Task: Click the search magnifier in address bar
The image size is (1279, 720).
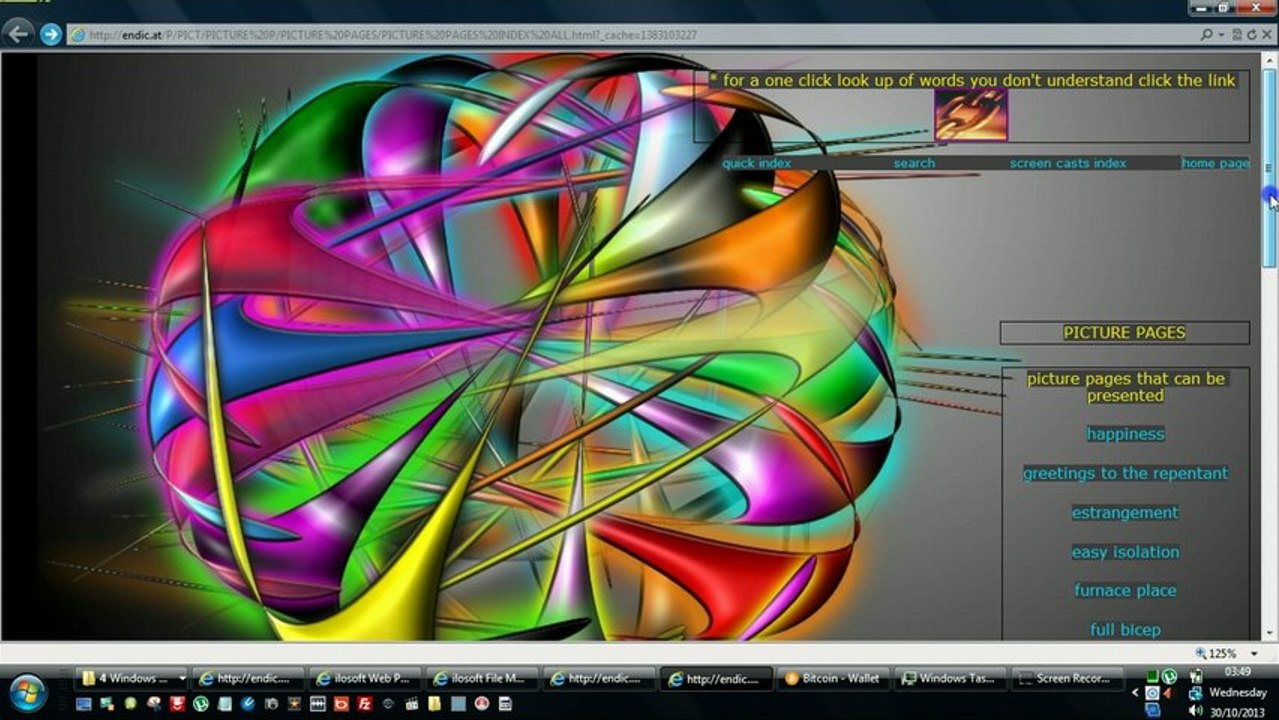Action: click(1207, 35)
